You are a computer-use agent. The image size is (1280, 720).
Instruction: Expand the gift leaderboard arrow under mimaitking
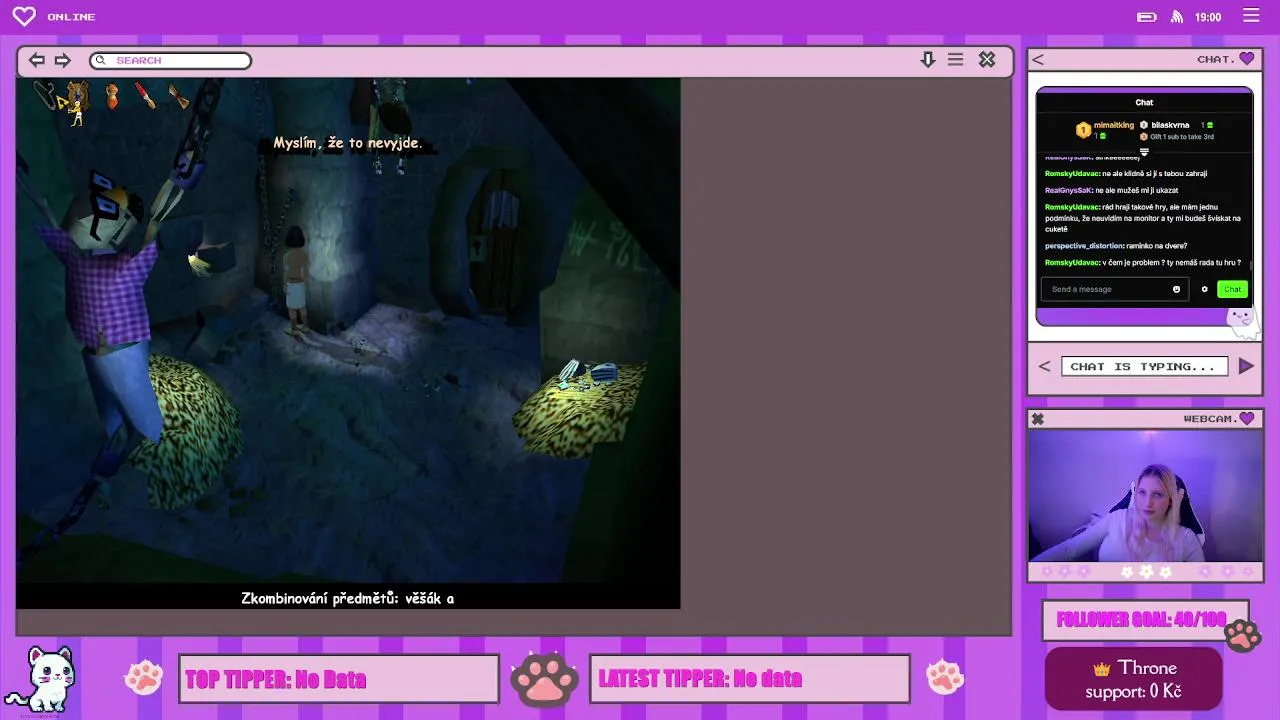[1144, 152]
